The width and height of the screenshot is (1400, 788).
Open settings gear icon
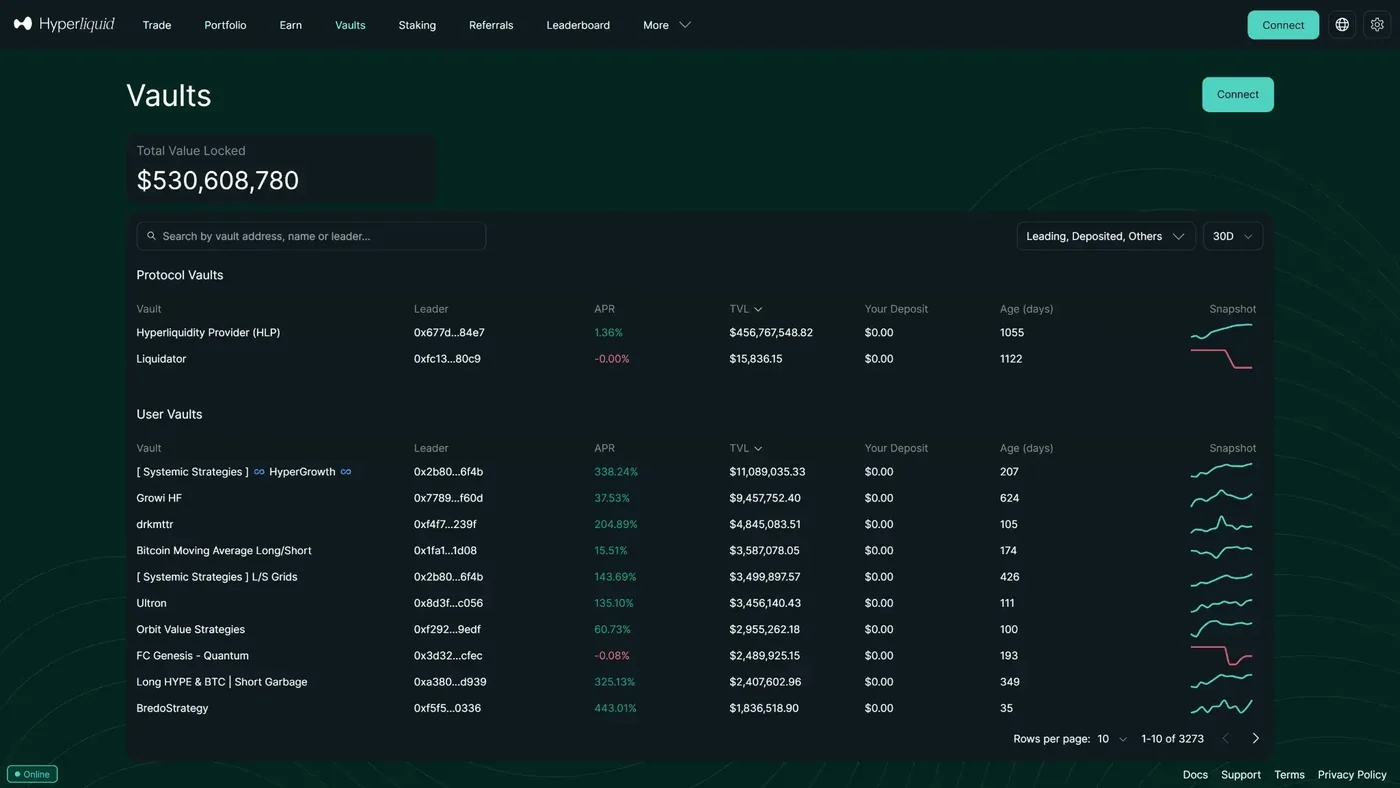pyautogui.click(x=1377, y=25)
